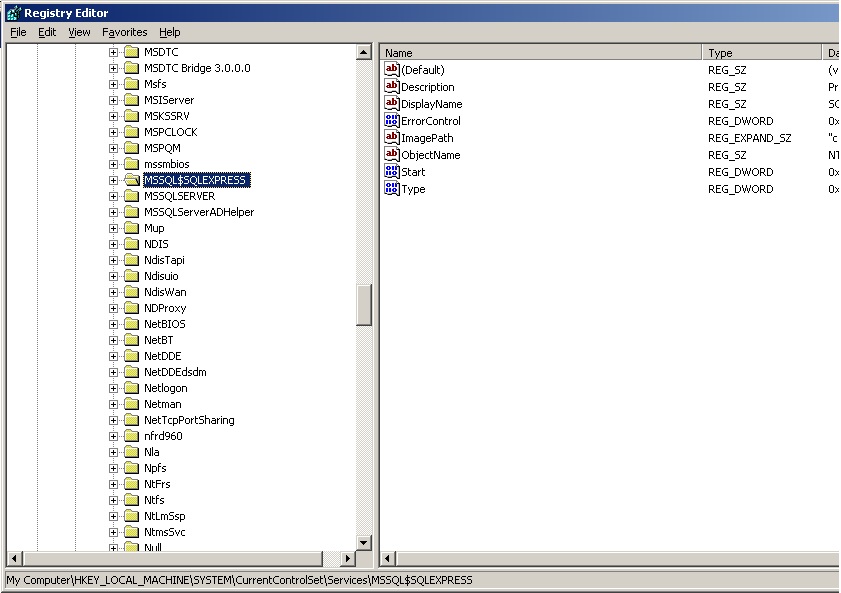841x593 pixels.
Task: Click the MSSQLSERVER folder icon
Action: 131,196
